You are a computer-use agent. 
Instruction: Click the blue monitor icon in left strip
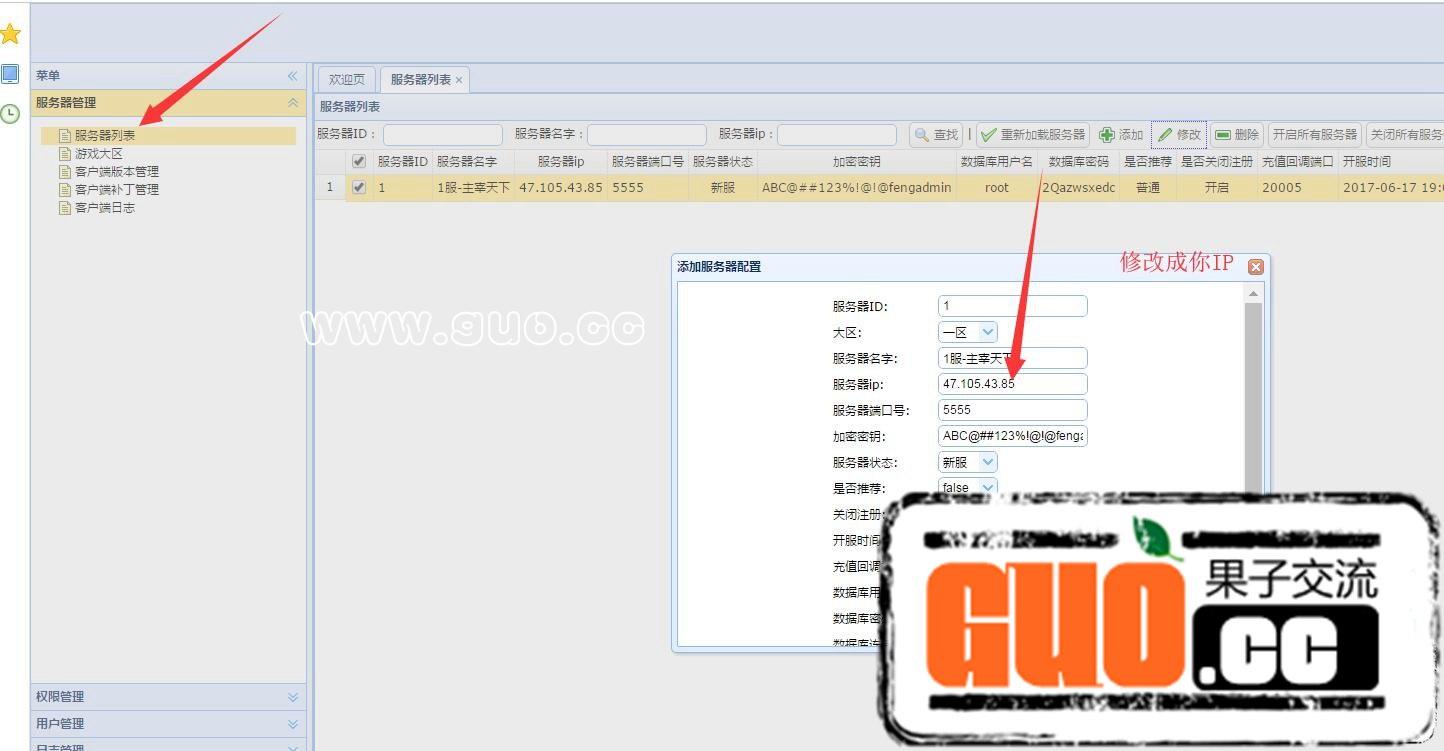(x=10, y=74)
